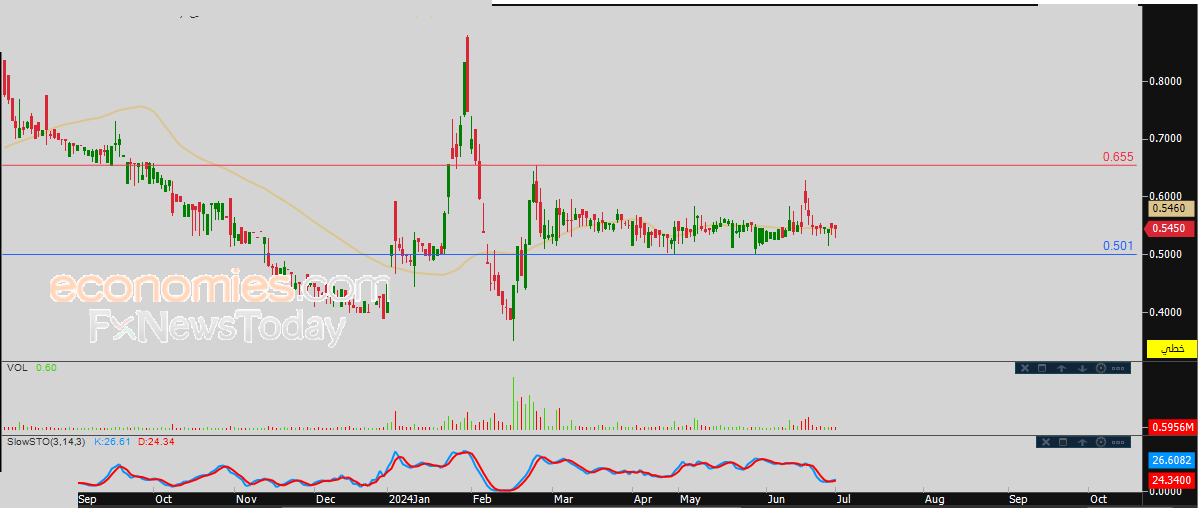Open SlowSTO indicator settings gear
The image size is (1198, 508).
(1101, 442)
